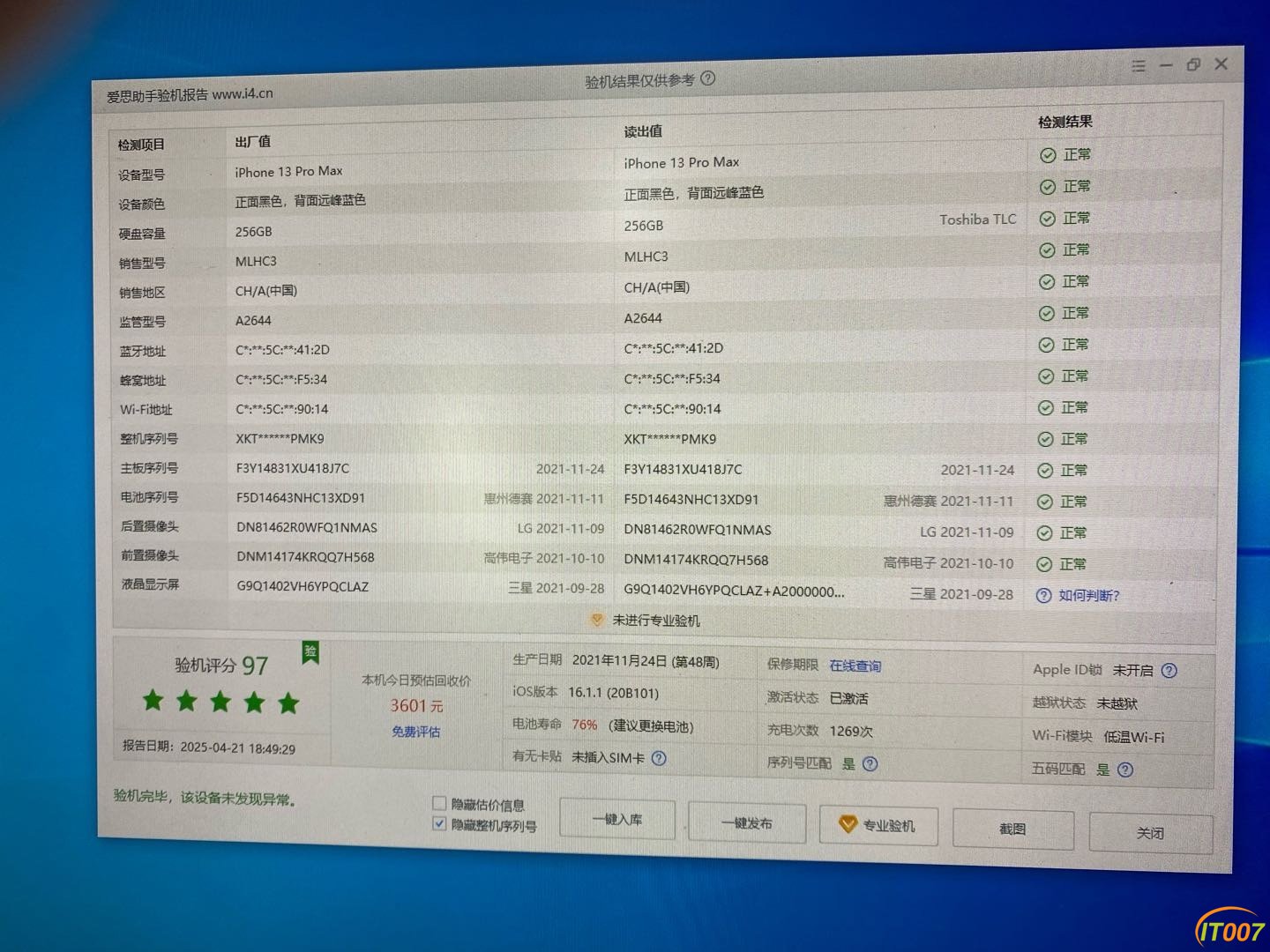This screenshot has height=952, width=1270.
Task: Click the 76% battery life value
Action: [x=584, y=725]
